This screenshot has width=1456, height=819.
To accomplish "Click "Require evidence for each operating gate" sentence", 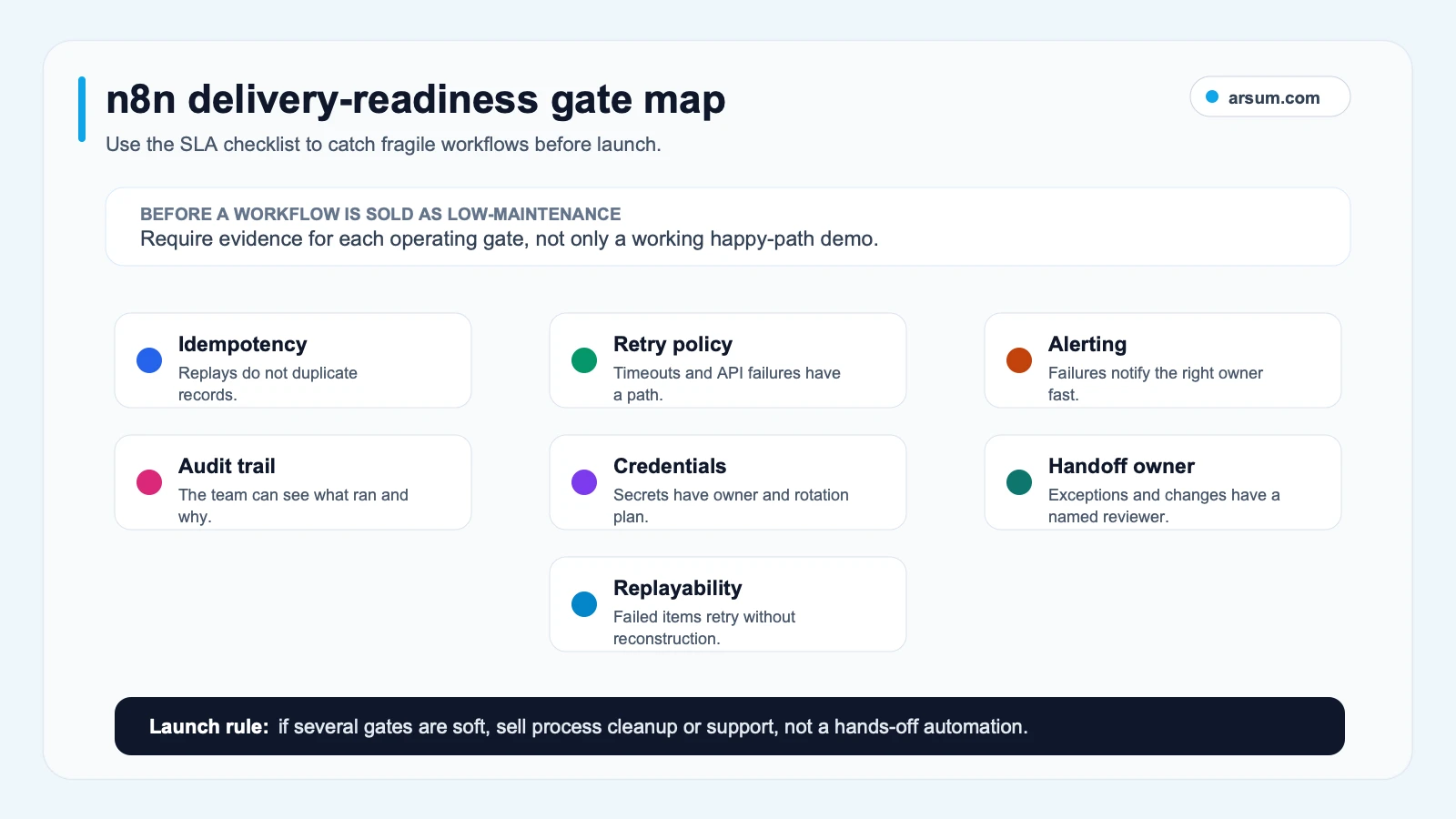I will (x=509, y=239).
